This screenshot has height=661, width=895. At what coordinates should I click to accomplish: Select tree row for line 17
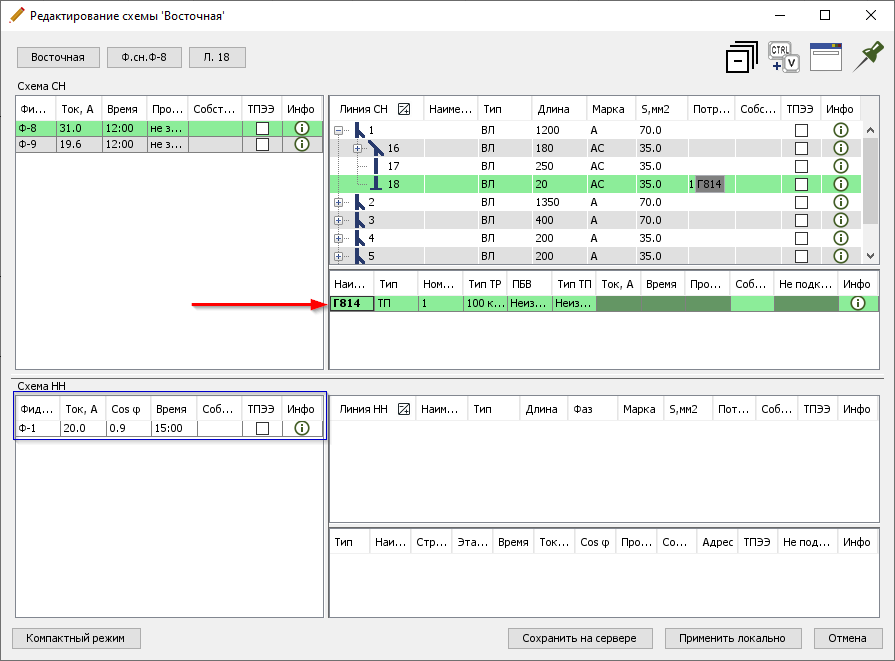(x=595, y=166)
